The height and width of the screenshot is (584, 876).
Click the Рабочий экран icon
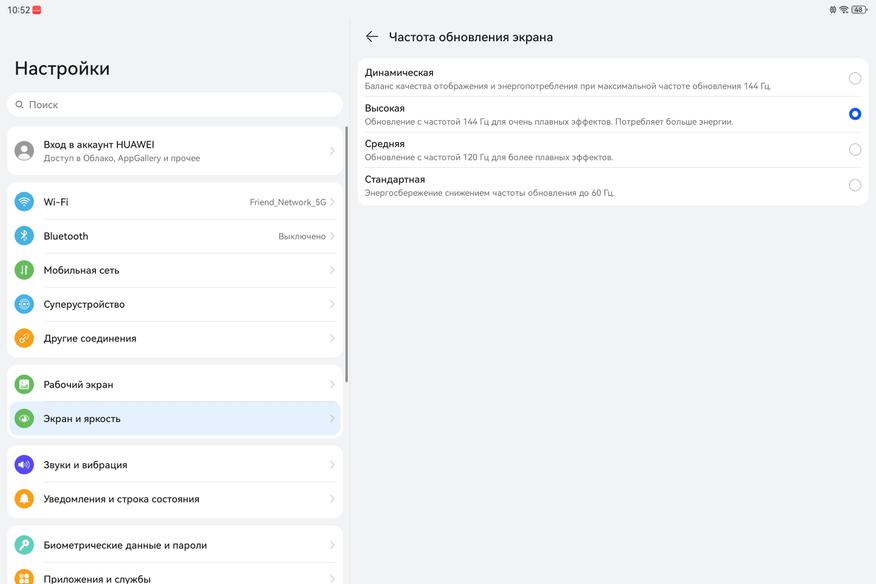(x=24, y=384)
